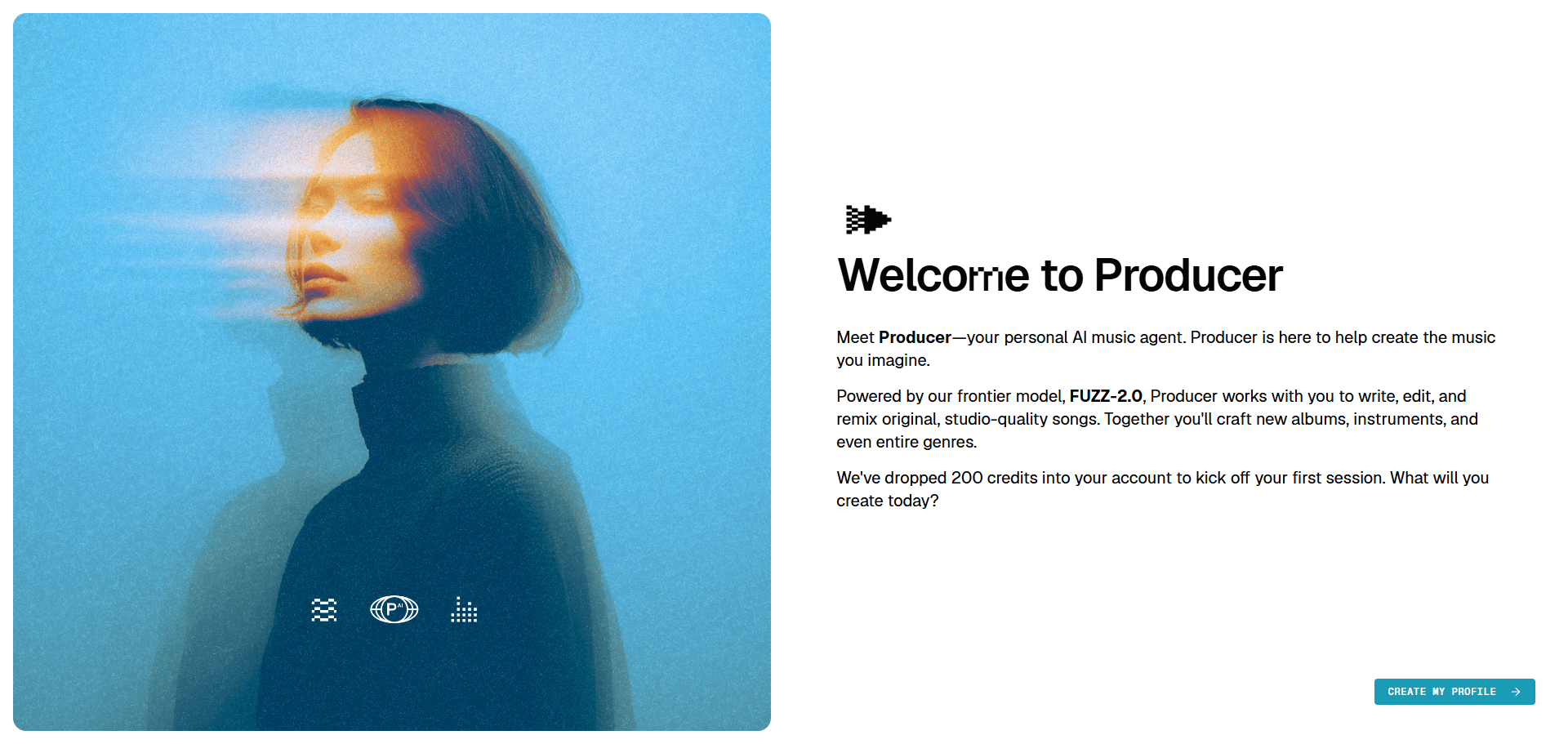Viewport: 1568px width, 744px height.
Task: Click the words "even entire genres."
Action: pos(906,442)
